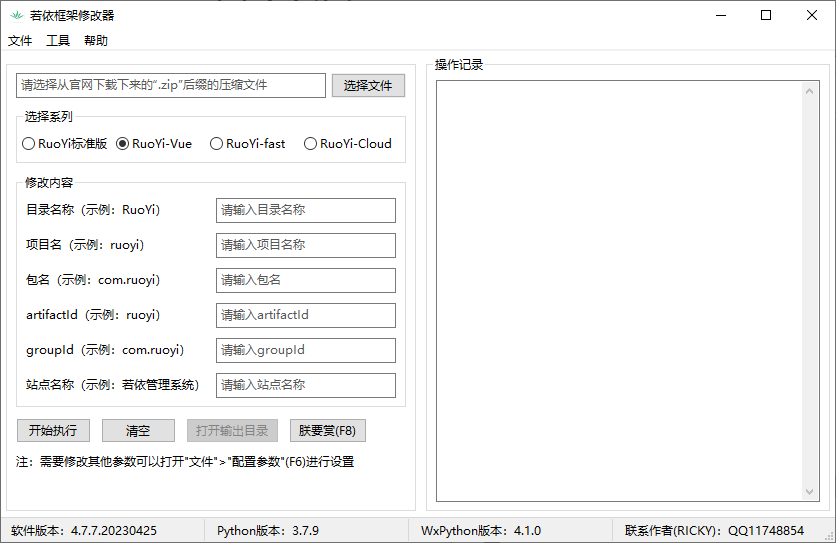Click the 清空 button
Screen dimensions: 836x543
coord(138,430)
